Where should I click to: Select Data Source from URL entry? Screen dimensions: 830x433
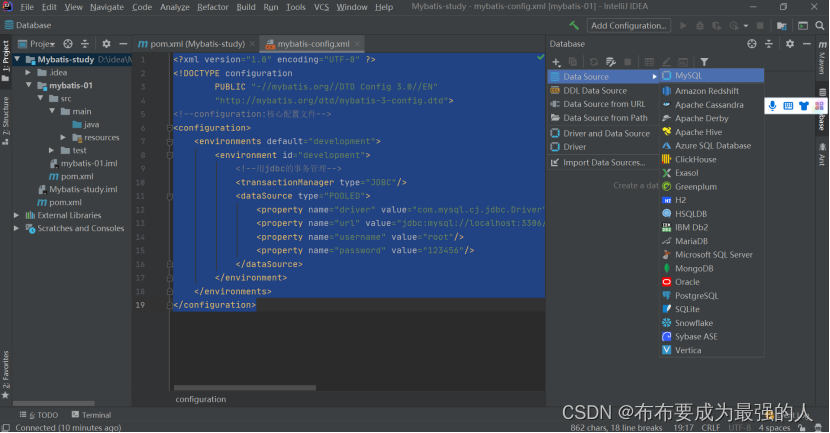[603, 104]
